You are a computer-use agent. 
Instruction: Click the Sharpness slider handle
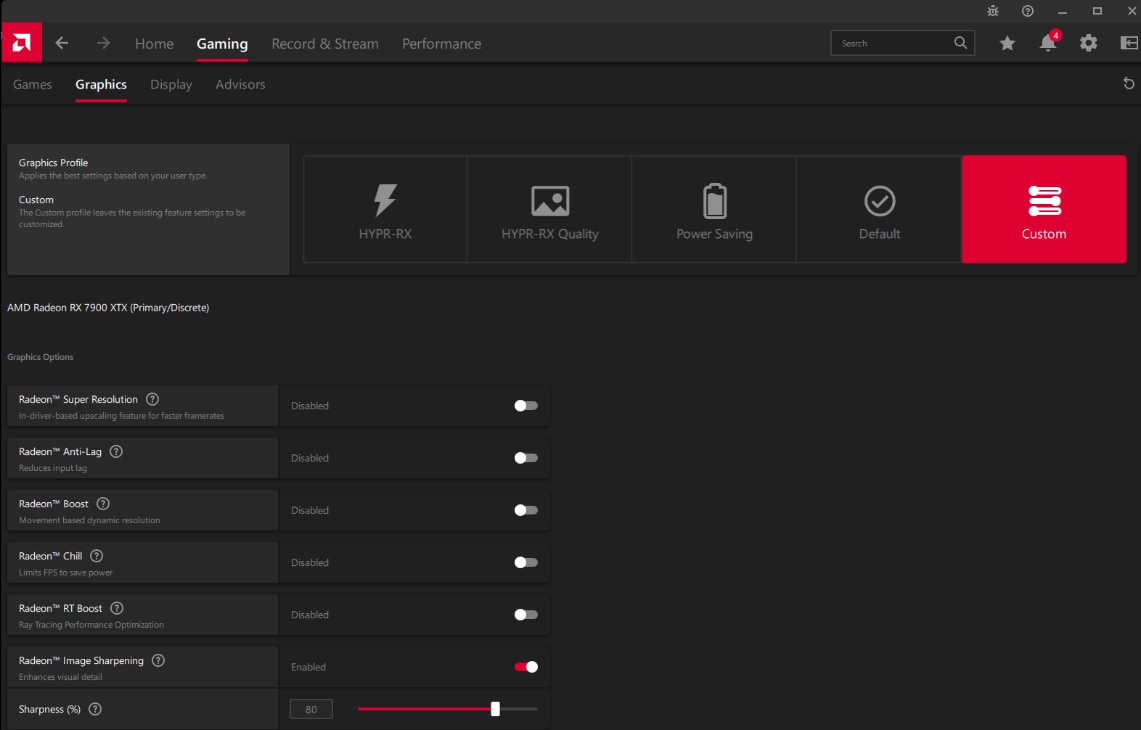click(x=495, y=709)
